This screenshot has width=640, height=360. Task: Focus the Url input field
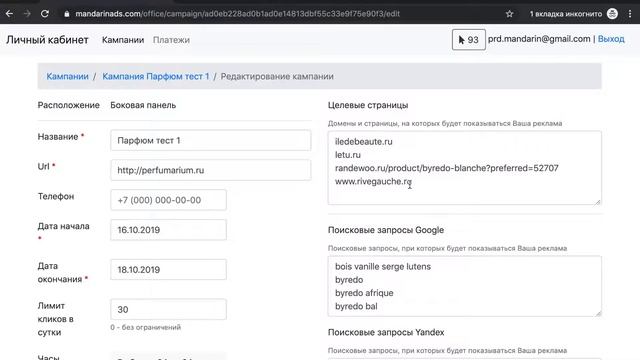point(211,170)
